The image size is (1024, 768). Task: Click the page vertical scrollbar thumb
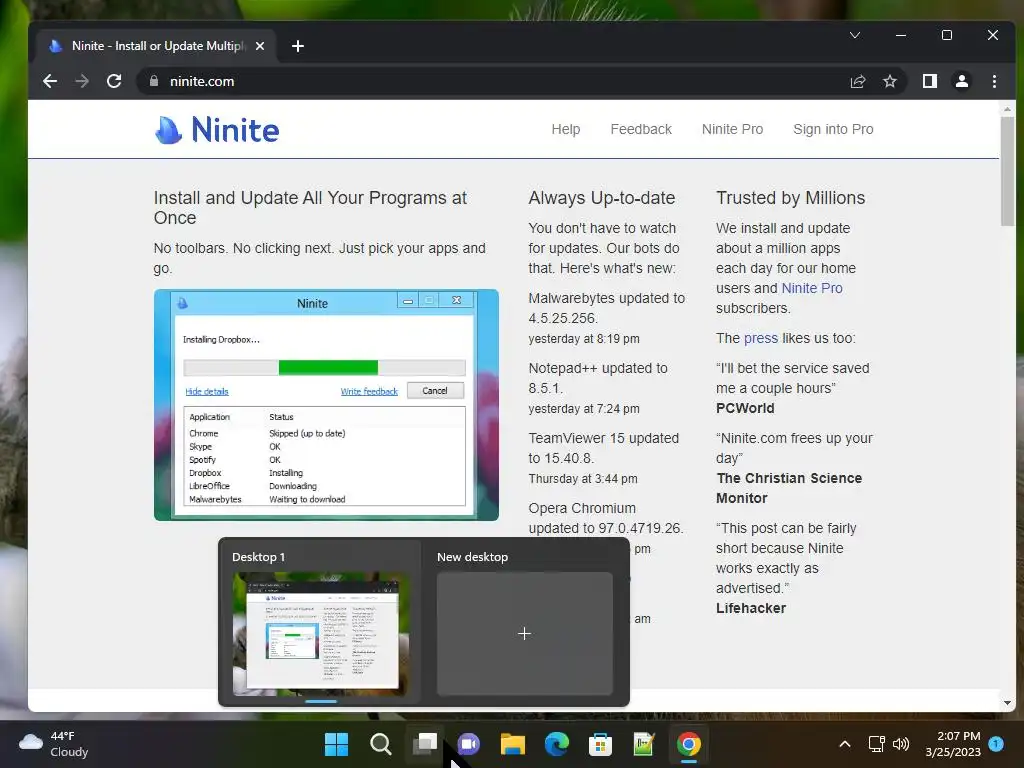coord(1007,171)
